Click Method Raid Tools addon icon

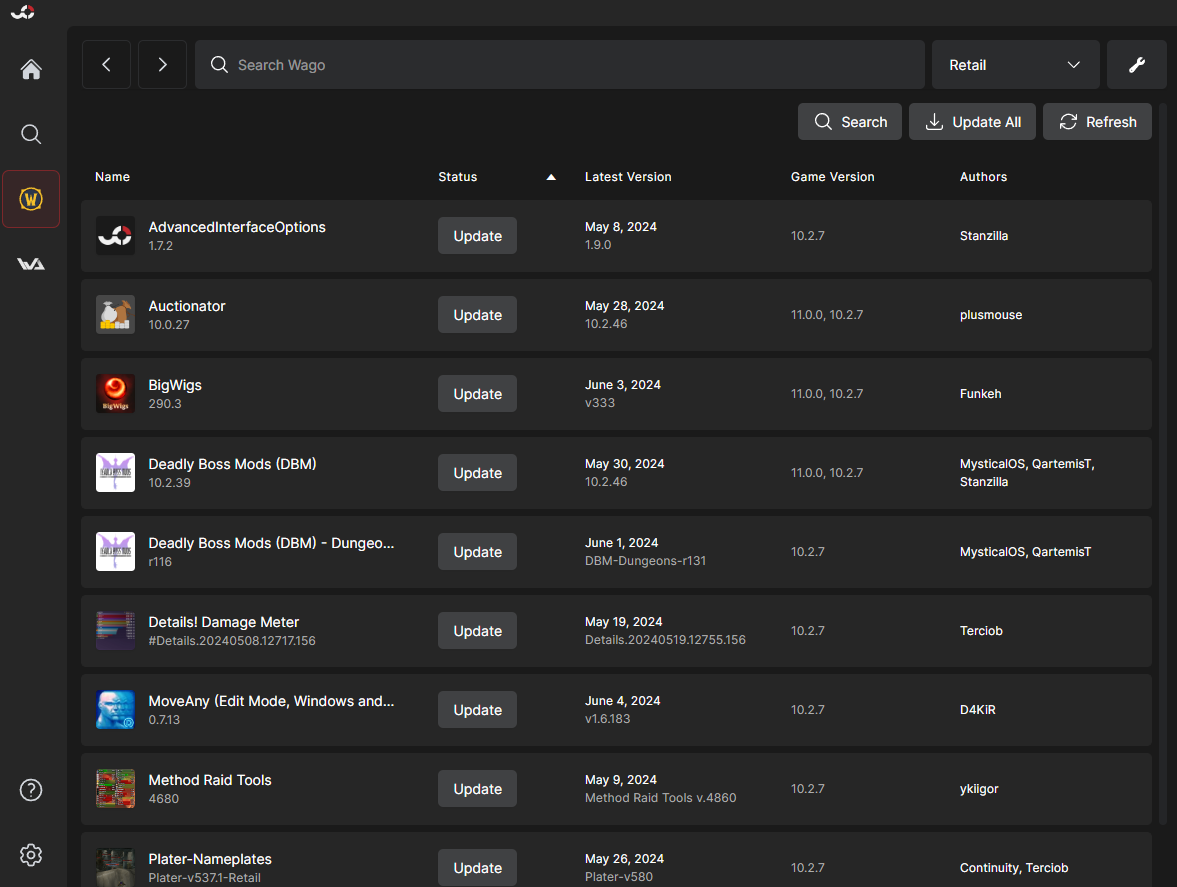click(116, 789)
